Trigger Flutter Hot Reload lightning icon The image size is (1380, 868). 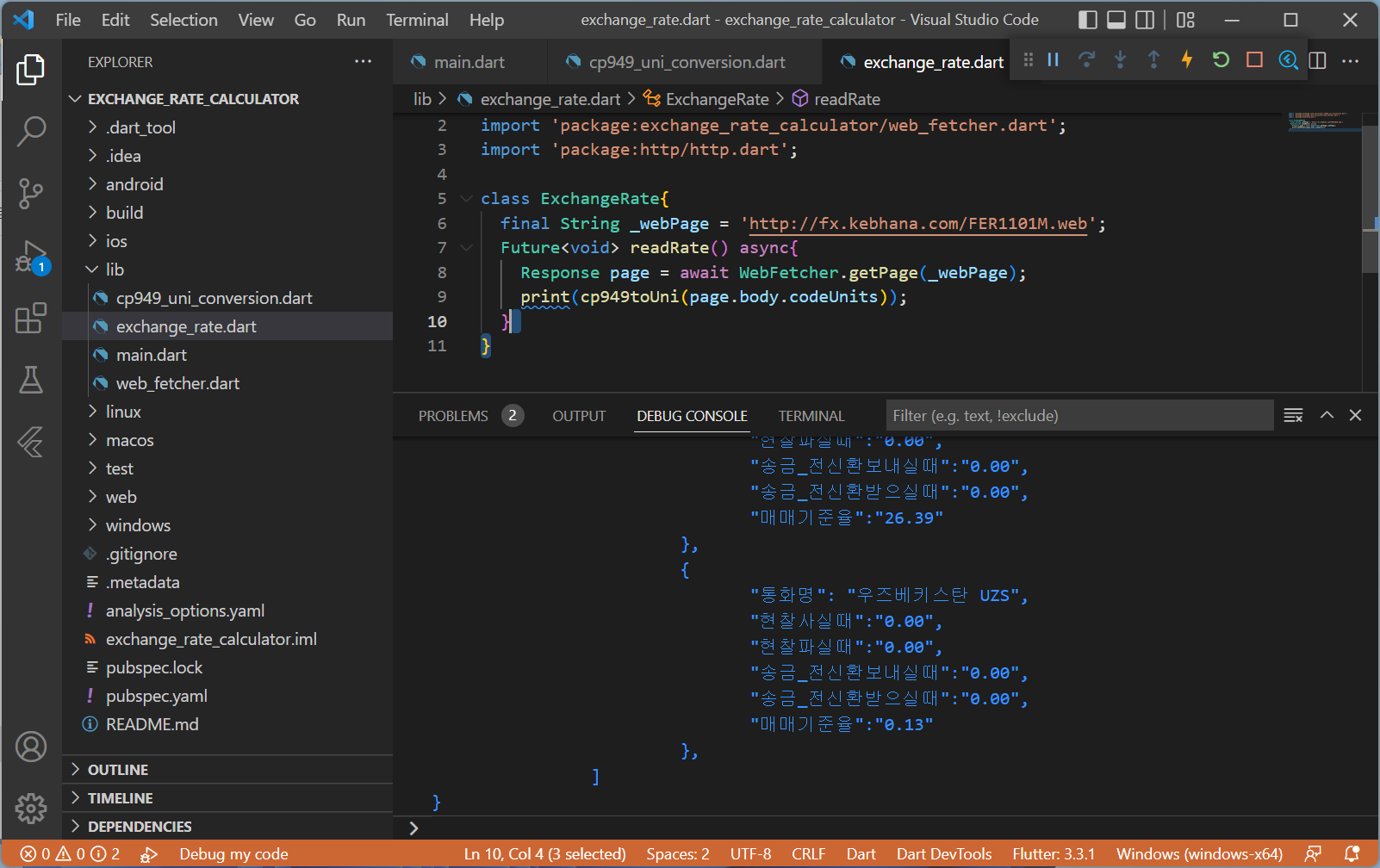point(1187,59)
